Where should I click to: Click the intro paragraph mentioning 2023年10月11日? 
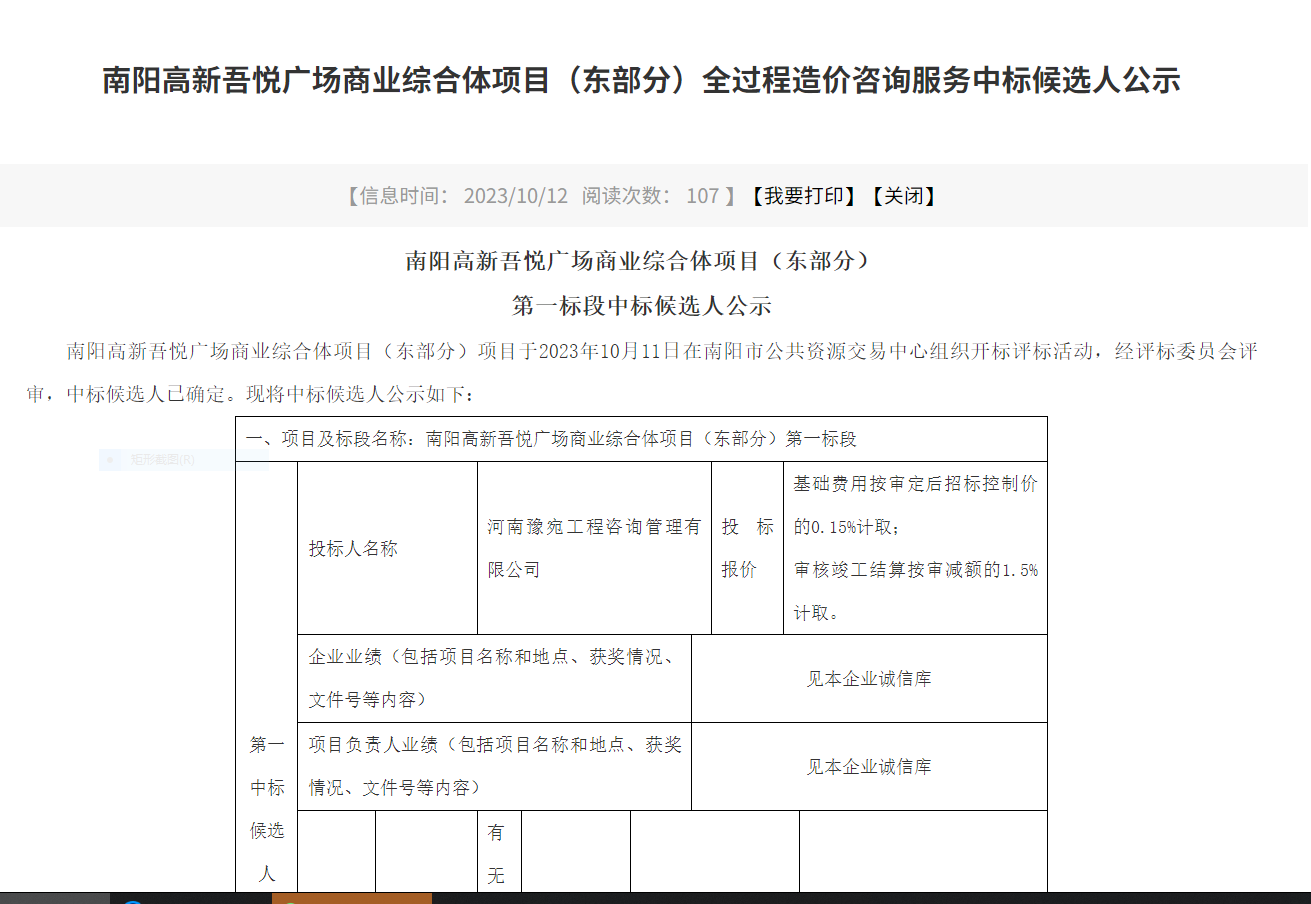[x=641, y=372]
